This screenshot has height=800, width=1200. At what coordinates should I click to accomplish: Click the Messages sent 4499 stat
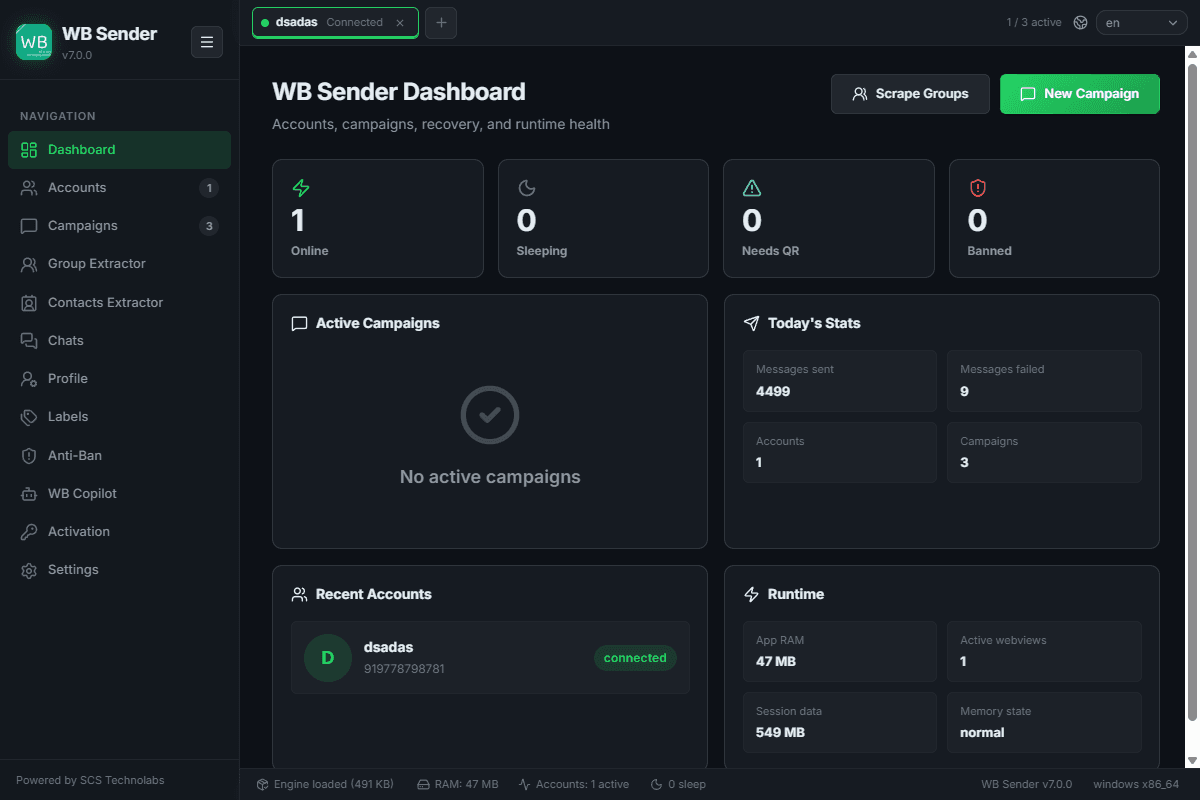click(x=840, y=381)
